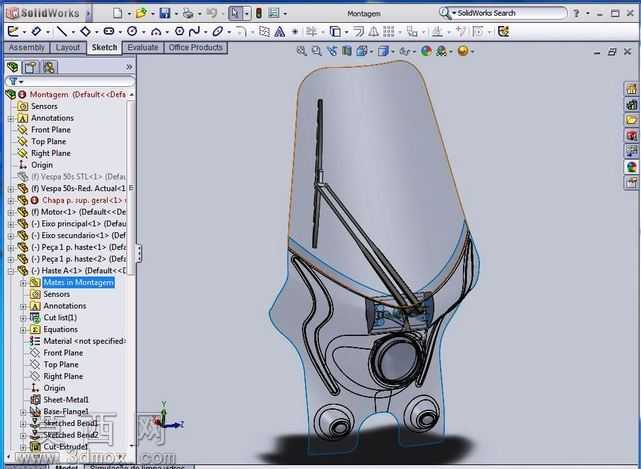Collapse the Haste A<1> component
Image resolution: width=641 pixels, height=469 pixels.
point(11,271)
